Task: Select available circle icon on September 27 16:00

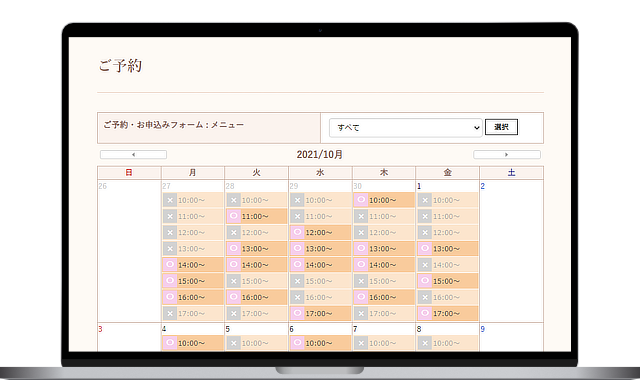Action: coord(170,297)
